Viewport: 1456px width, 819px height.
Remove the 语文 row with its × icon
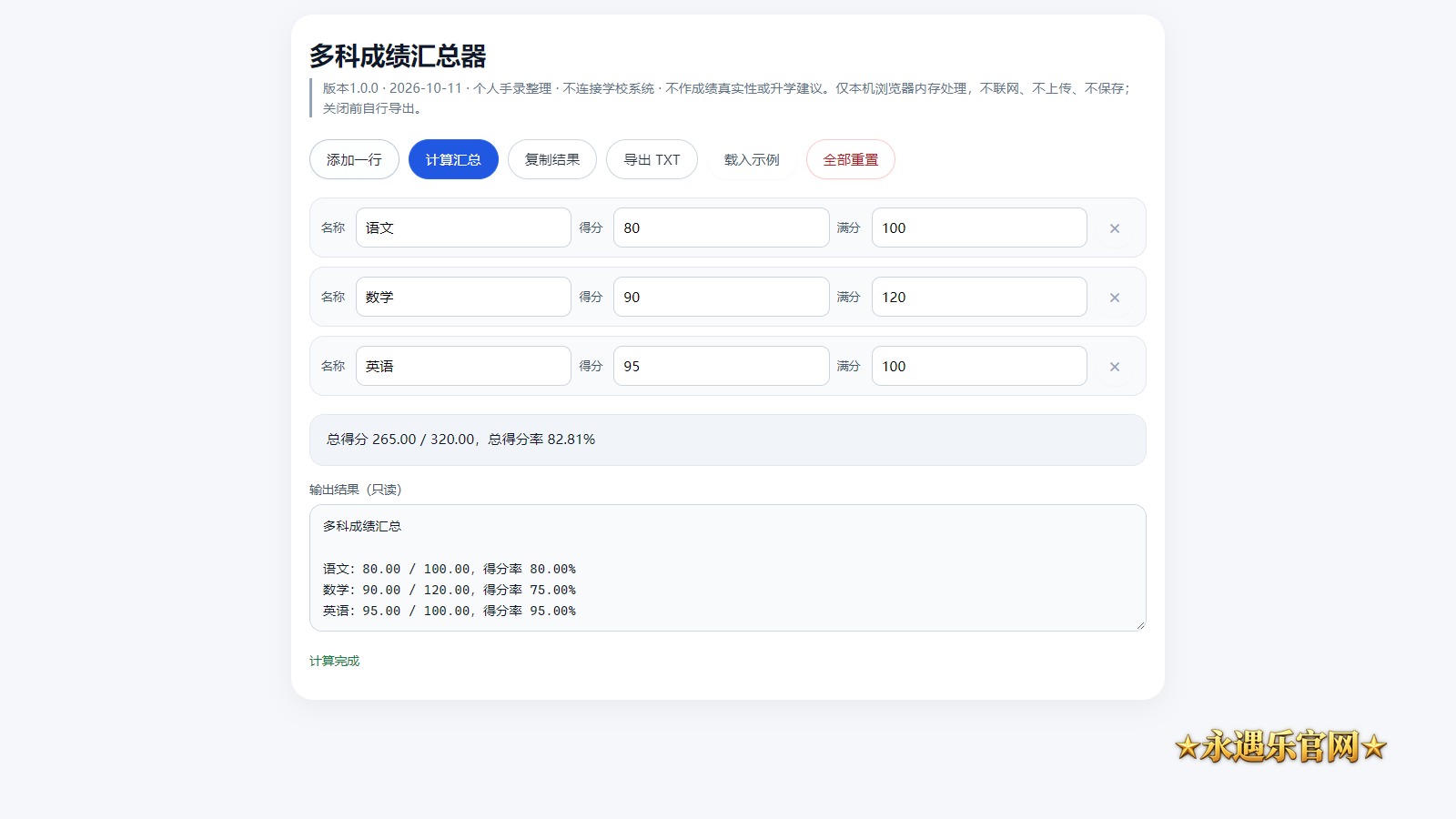(x=1114, y=228)
